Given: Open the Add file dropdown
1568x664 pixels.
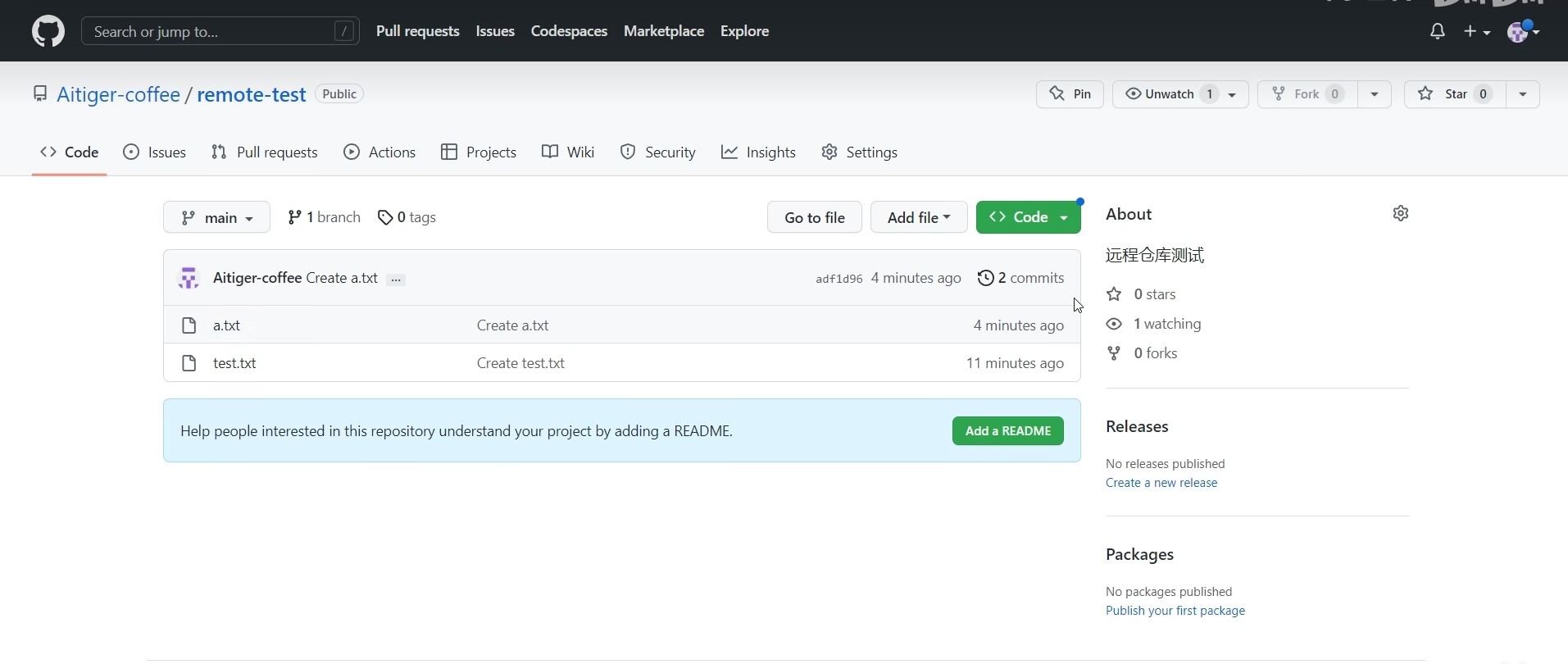Looking at the screenshot, I should 918,217.
